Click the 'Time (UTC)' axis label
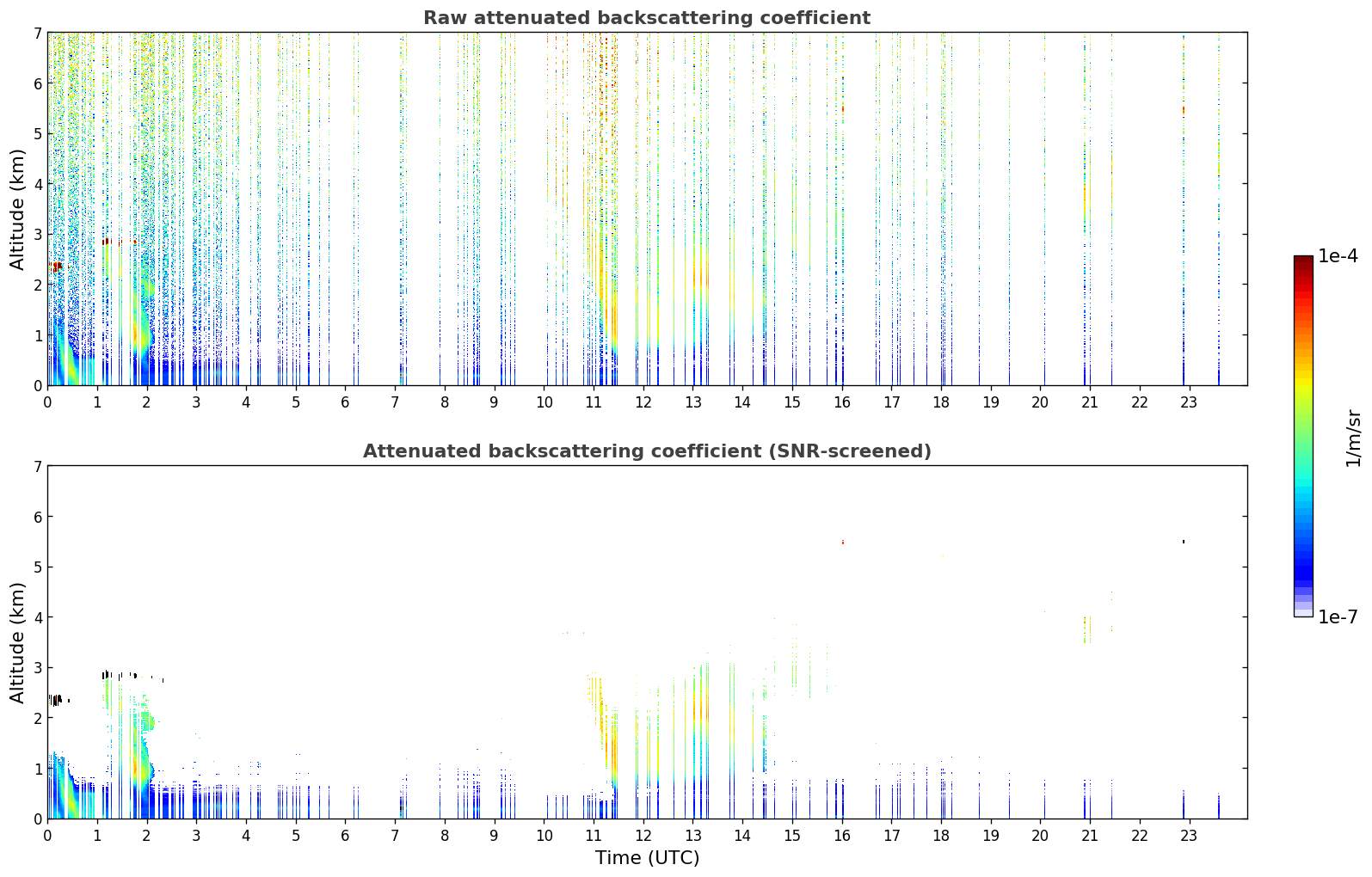 [x=647, y=858]
